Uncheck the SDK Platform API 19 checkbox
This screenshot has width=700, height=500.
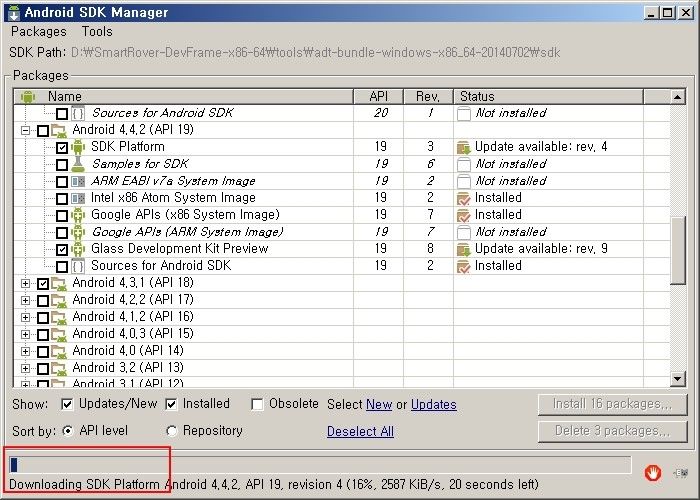(x=62, y=148)
